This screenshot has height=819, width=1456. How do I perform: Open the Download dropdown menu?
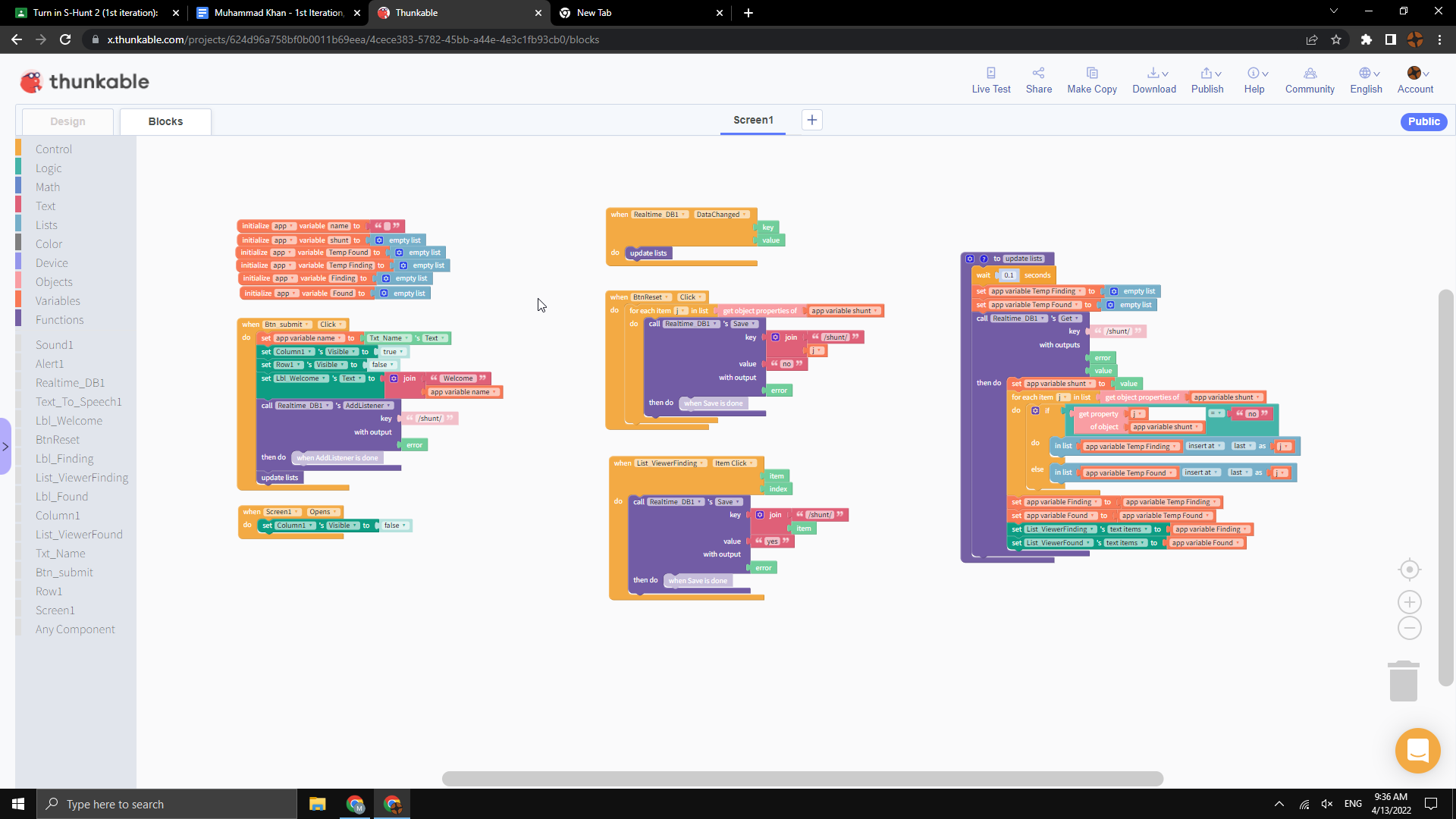tap(1156, 74)
